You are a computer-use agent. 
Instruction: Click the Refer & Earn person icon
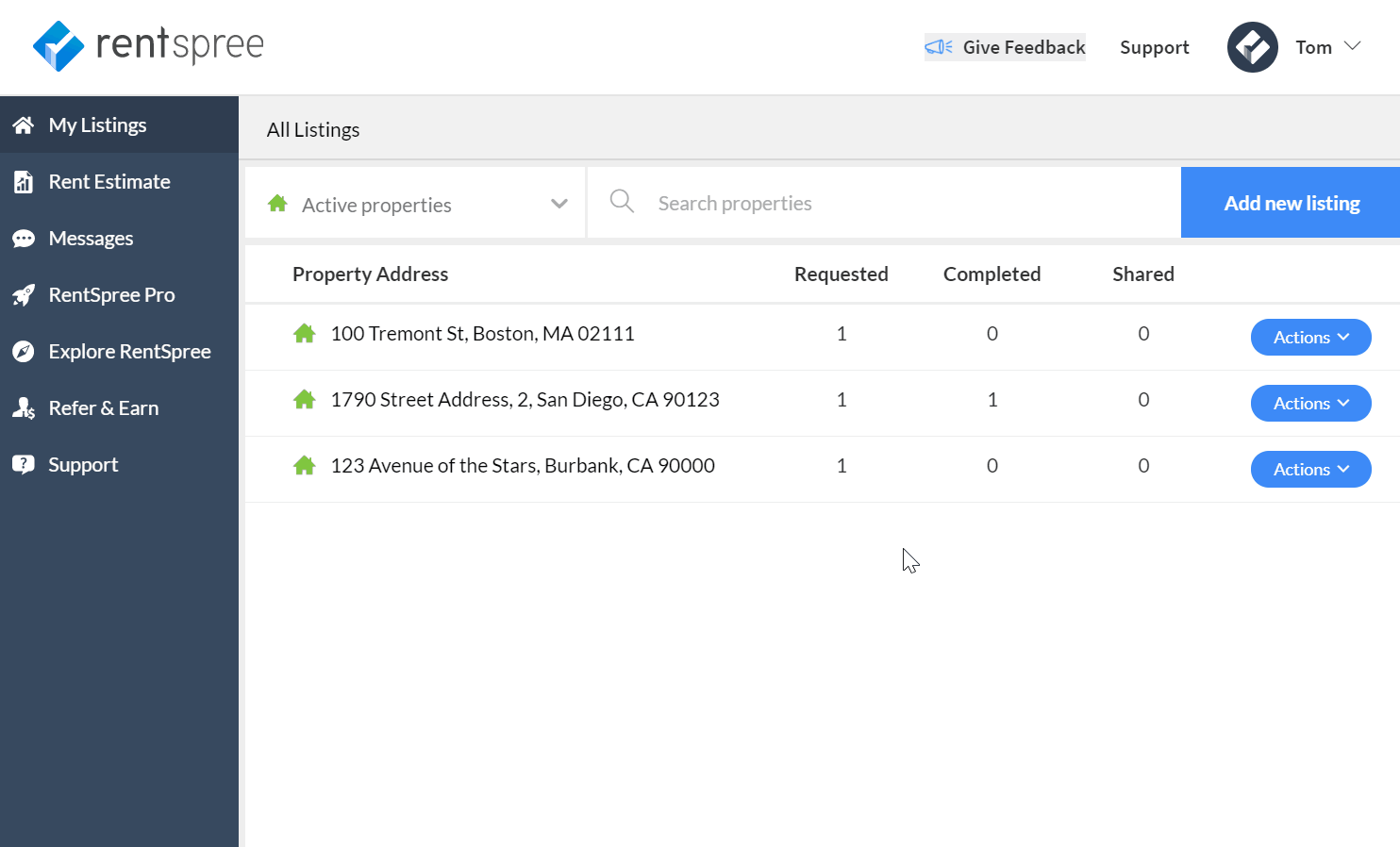(x=24, y=408)
